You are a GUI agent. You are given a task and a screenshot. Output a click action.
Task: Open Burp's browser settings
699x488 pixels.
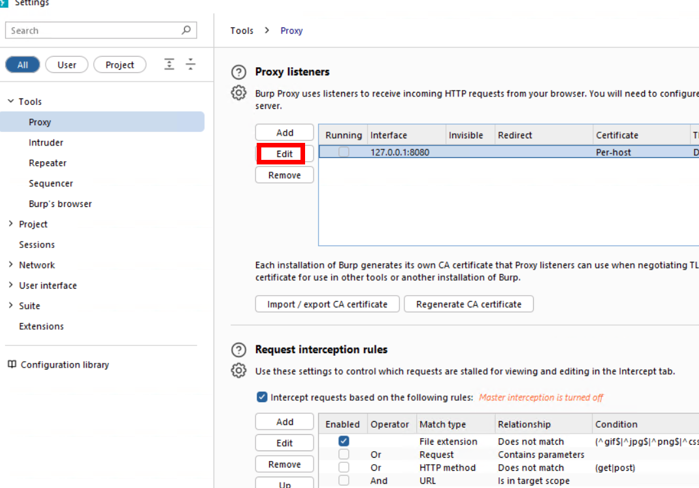[x=60, y=204]
